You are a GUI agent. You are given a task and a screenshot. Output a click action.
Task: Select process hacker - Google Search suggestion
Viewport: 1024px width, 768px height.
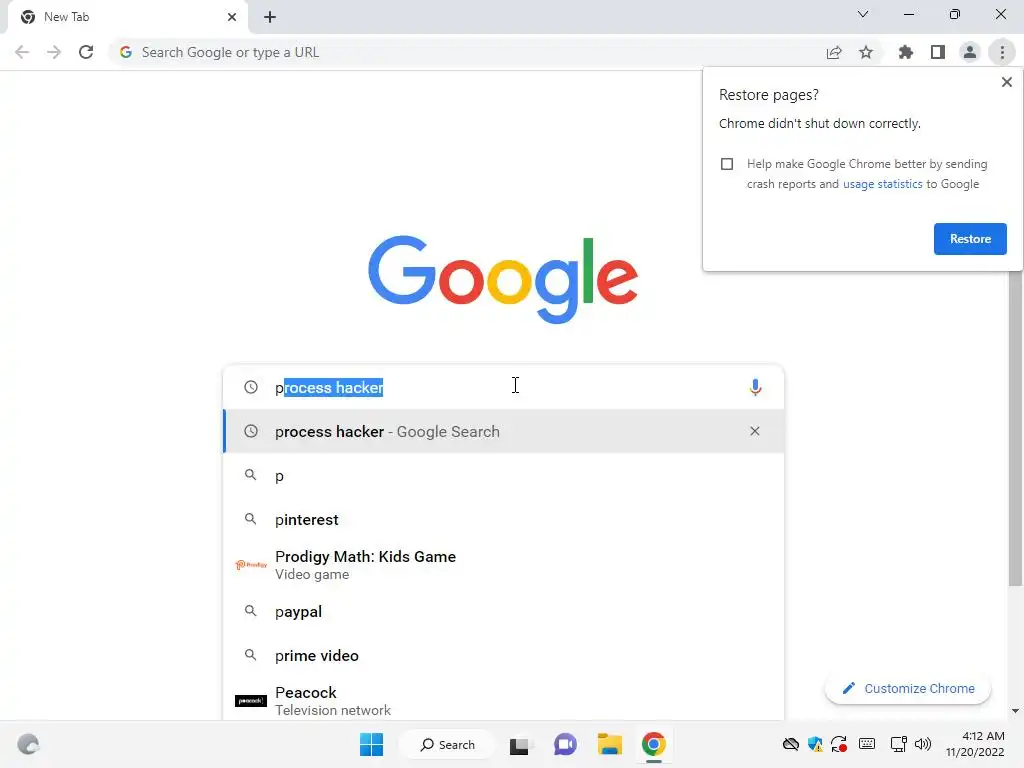coord(504,431)
